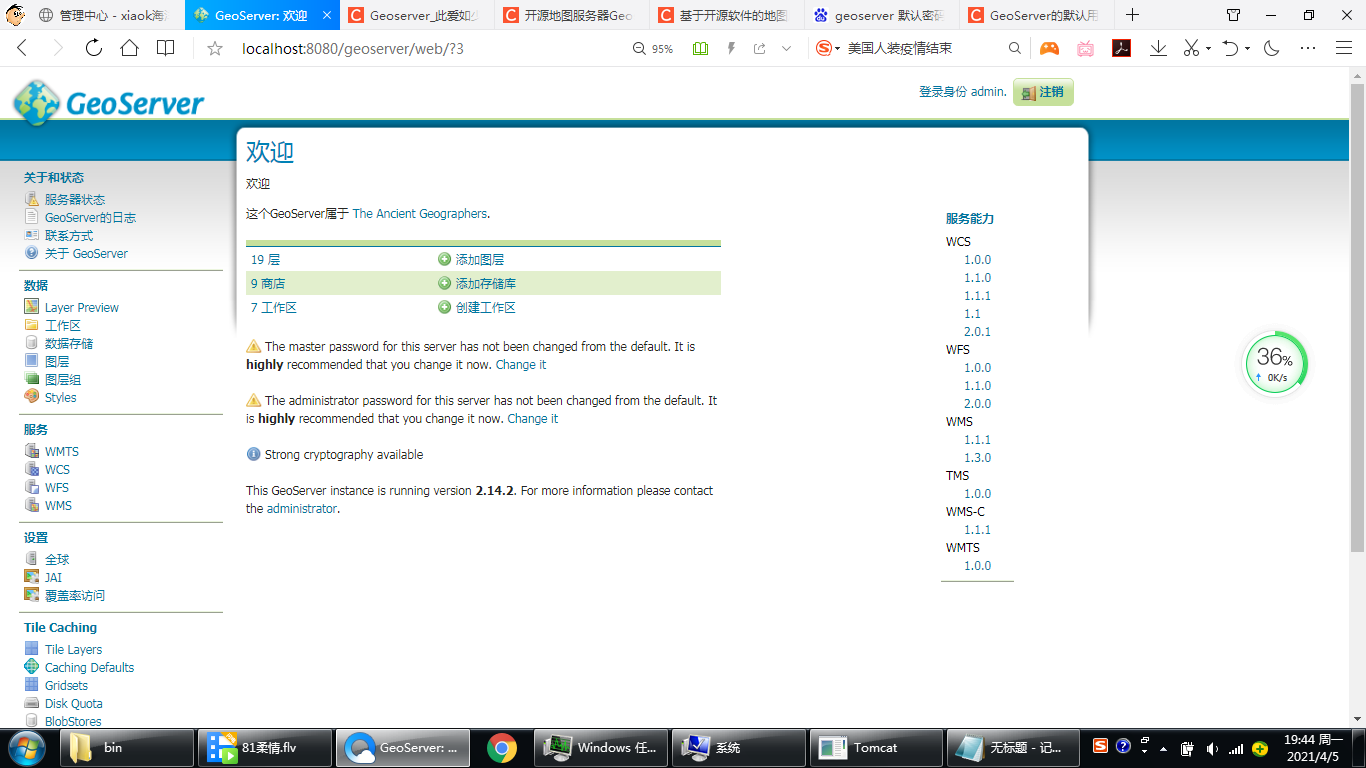The image size is (1366, 768).
Task: Open WMS 1.3.0 capabilities
Action: coord(977,458)
